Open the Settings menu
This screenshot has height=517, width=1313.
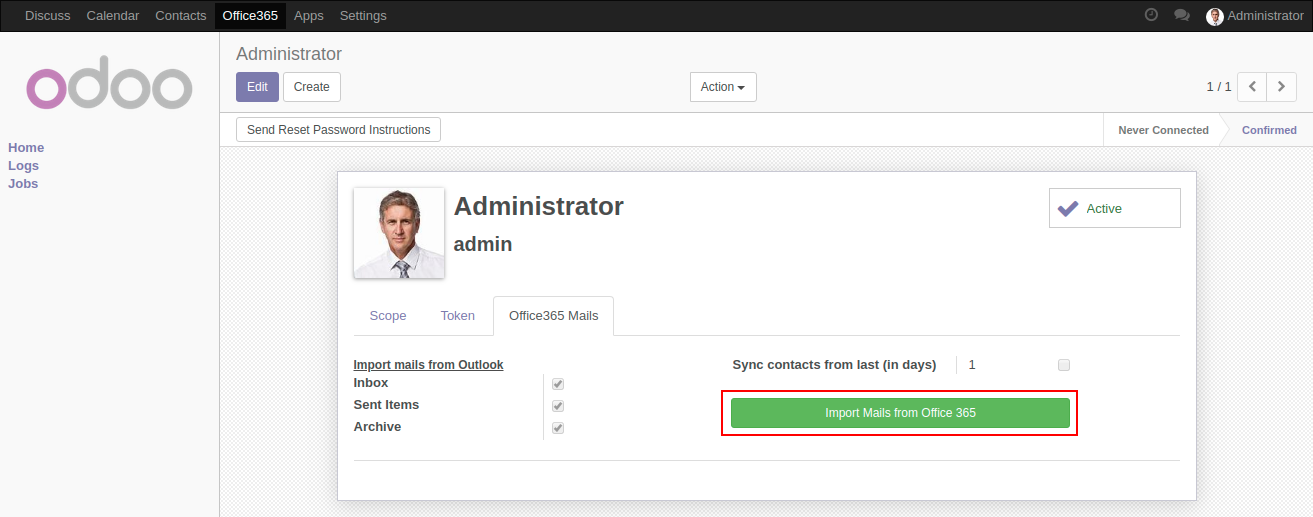(x=363, y=16)
